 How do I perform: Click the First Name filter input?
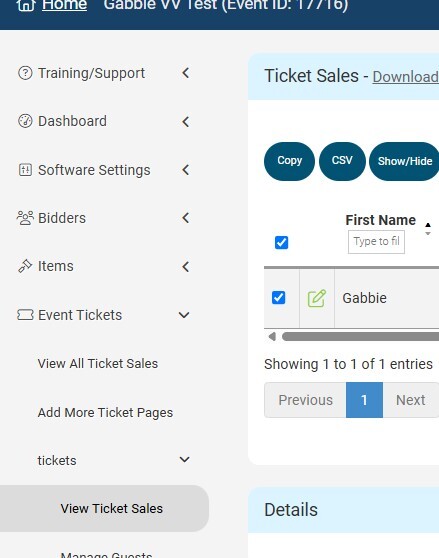coord(376,242)
